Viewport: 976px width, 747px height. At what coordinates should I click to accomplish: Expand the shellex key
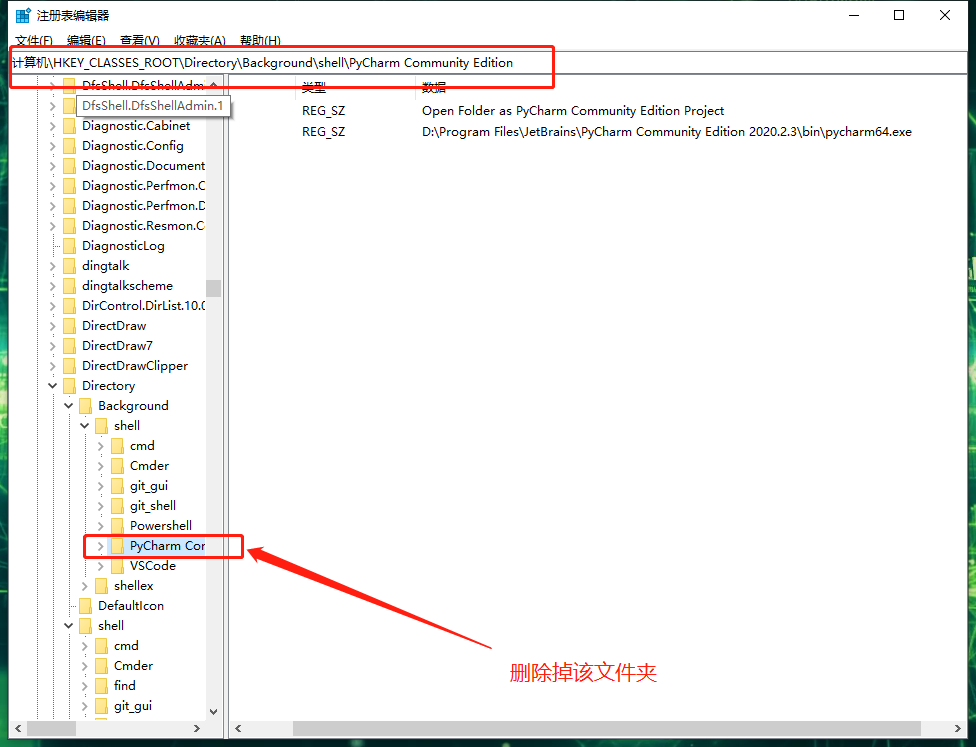tap(85, 586)
